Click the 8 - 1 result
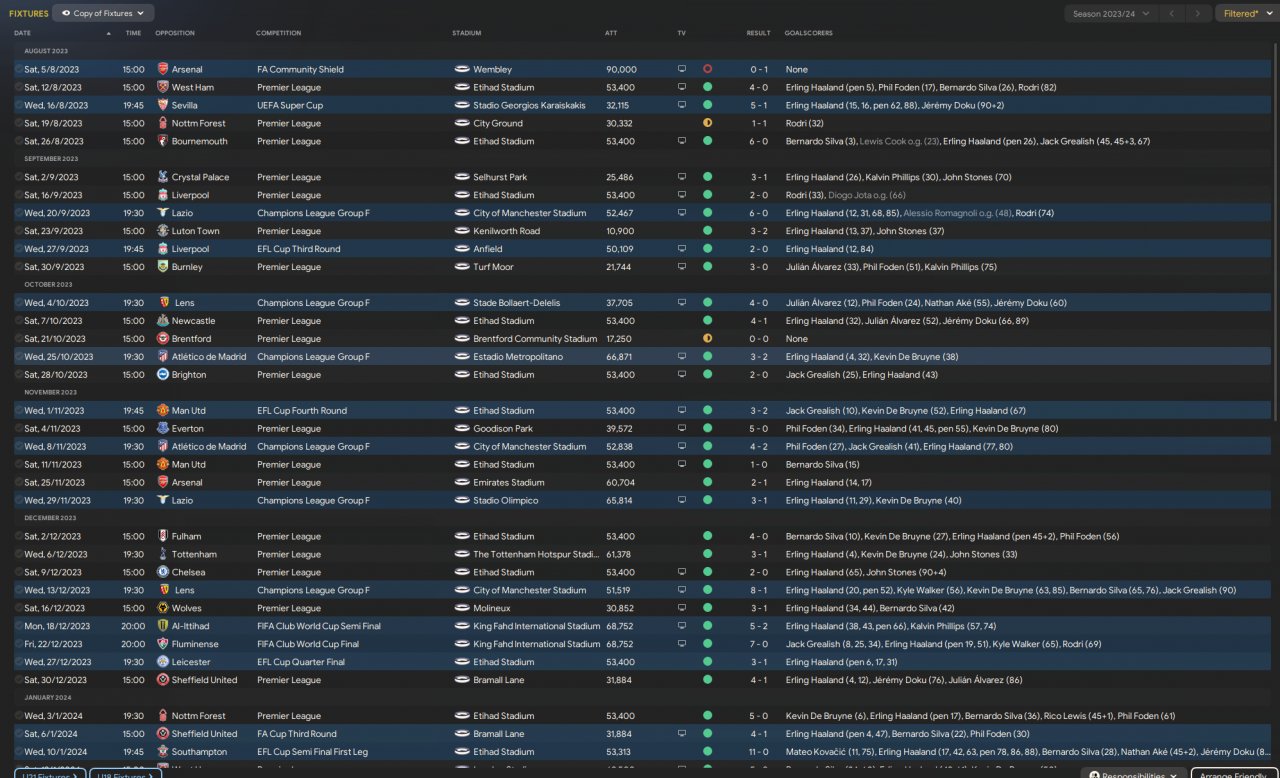Image resolution: width=1280 pixels, height=778 pixels. tap(759, 590)
